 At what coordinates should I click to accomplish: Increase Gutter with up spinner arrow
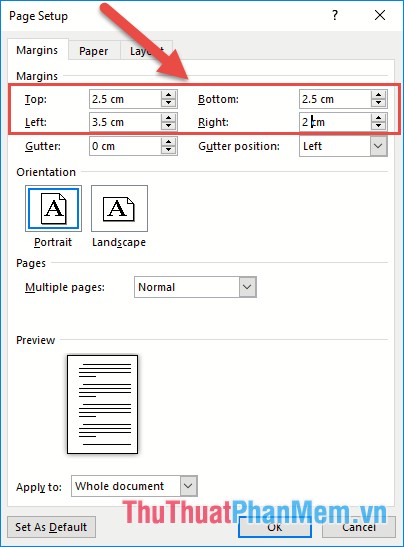pos(169,141)
